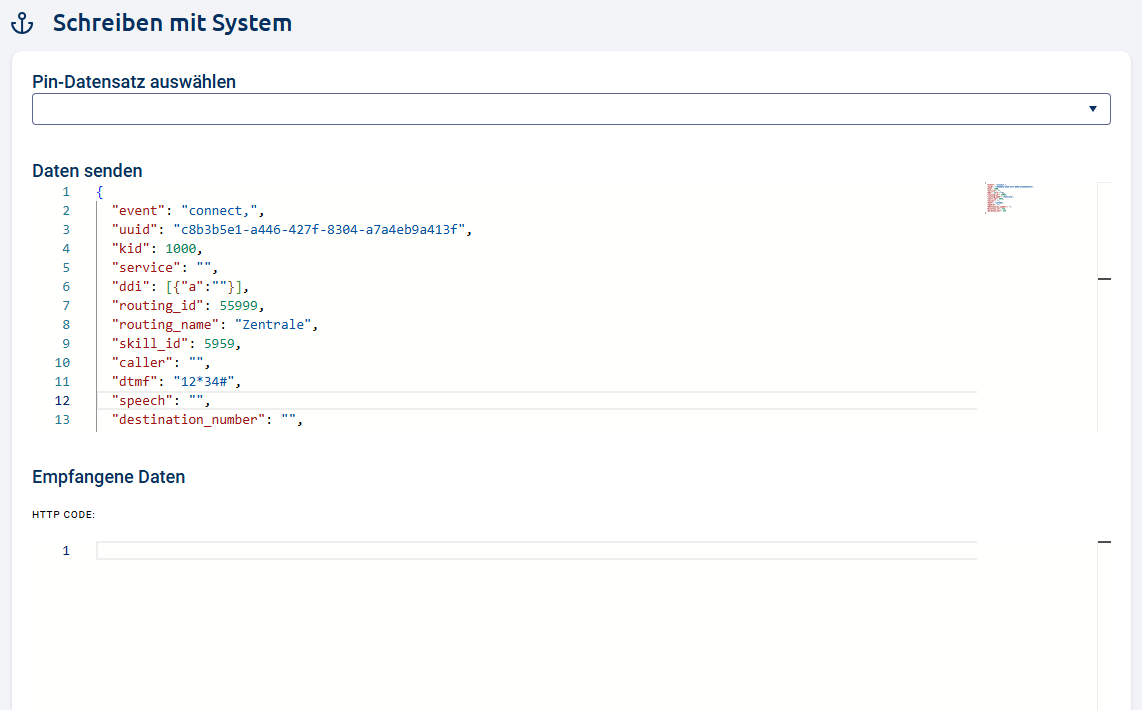Click the Schreiben mit System title text
Viewport: 1142px width, 710px height.
pos(172,22)
